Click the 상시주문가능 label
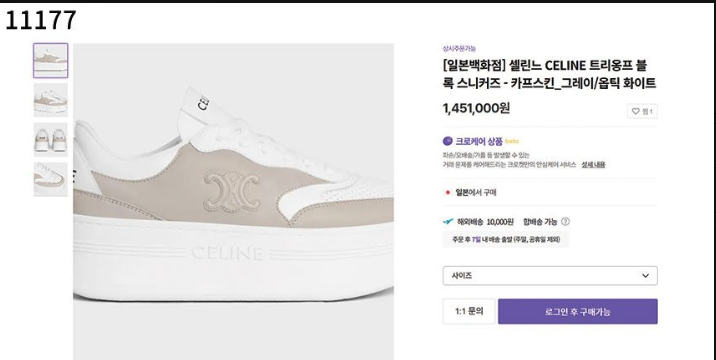 (459, 48)
